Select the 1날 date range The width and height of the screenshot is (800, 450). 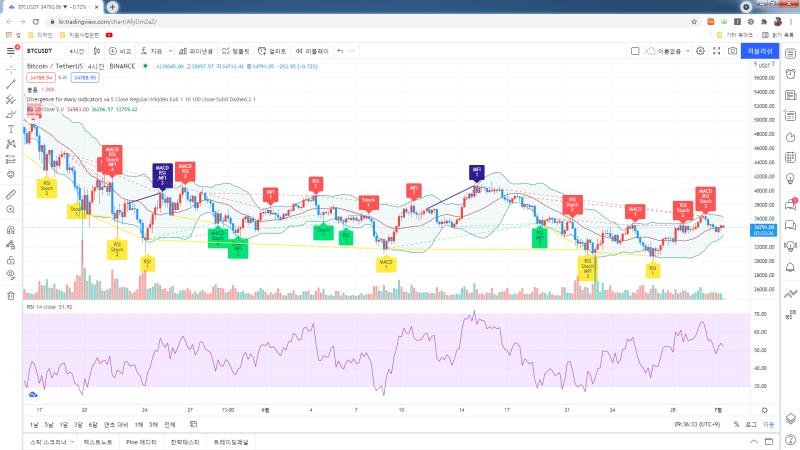pyautogui.click(x=34, y=424)
